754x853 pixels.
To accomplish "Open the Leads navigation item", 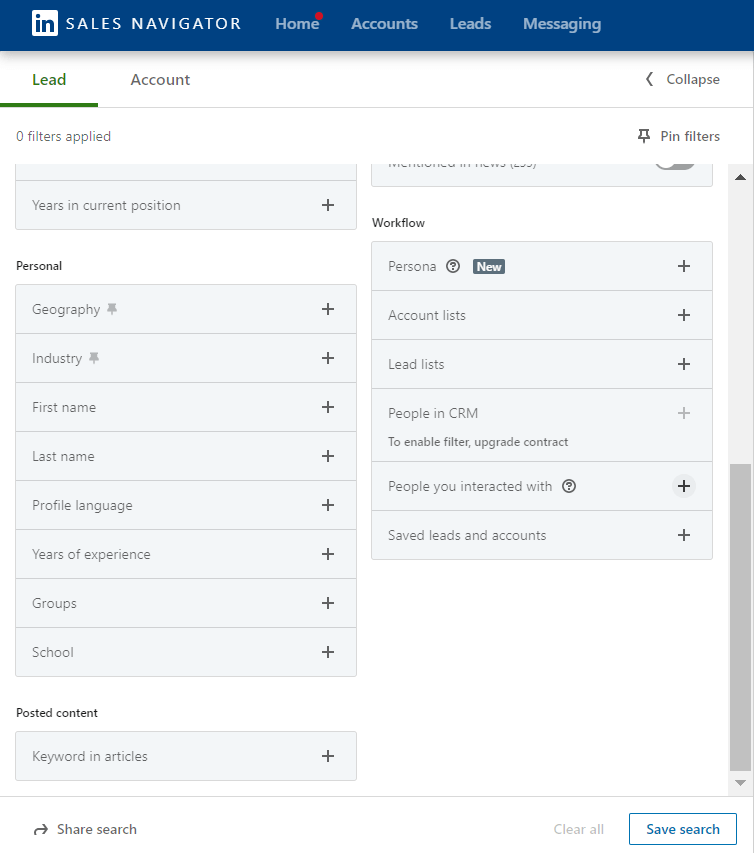I will point(470,24).
